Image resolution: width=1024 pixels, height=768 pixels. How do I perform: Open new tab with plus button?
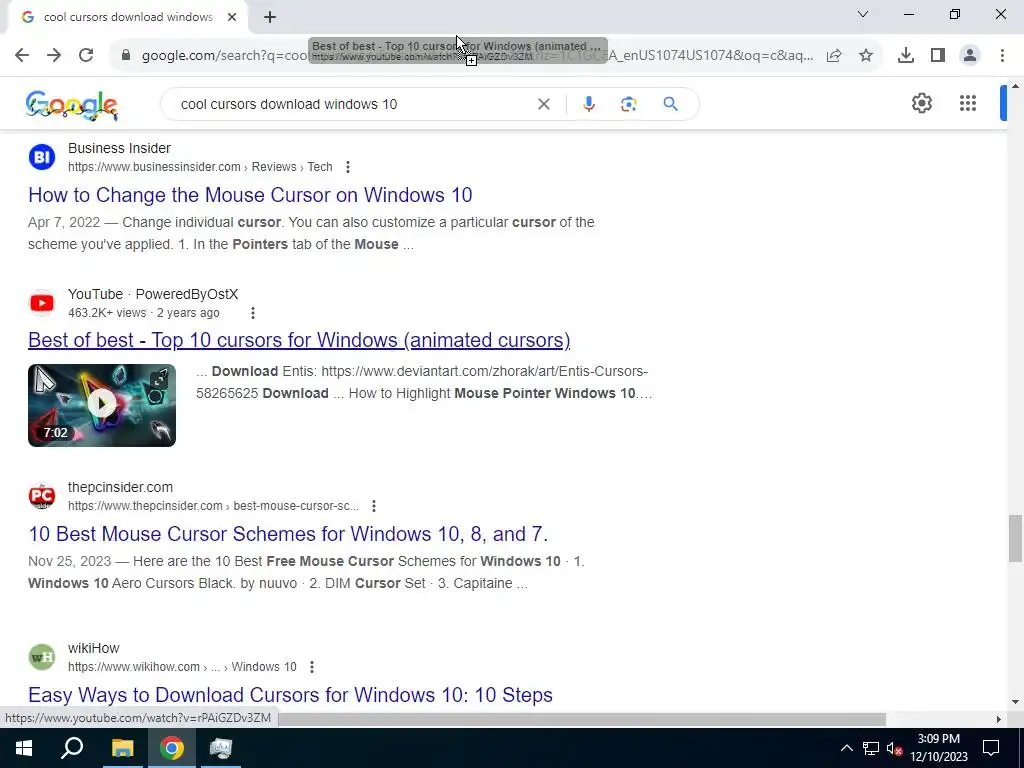(270, 18)
